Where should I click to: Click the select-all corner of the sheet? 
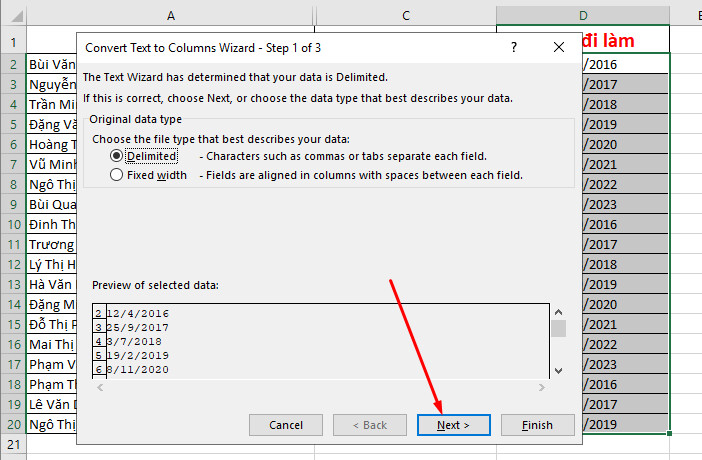[13, 15]
